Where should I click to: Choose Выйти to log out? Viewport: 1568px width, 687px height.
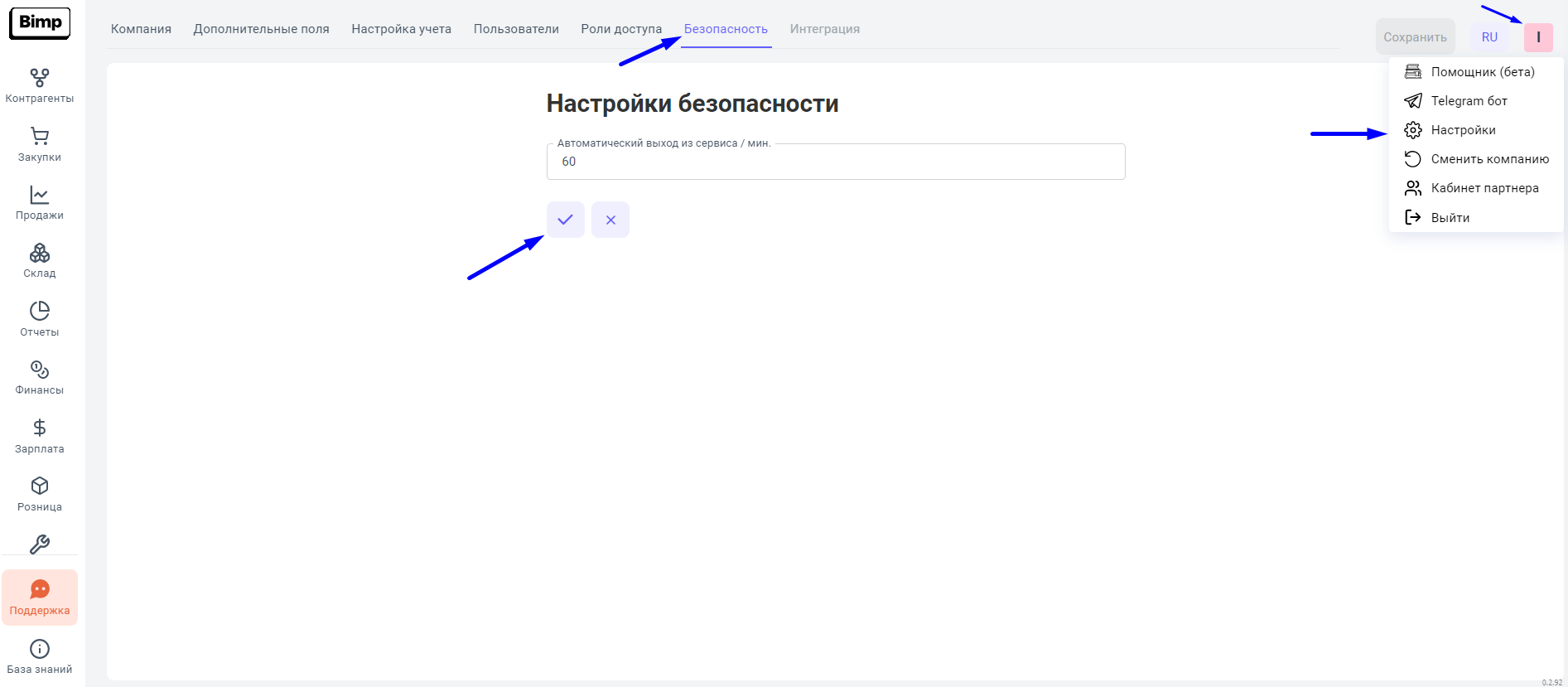(1450, 218)
